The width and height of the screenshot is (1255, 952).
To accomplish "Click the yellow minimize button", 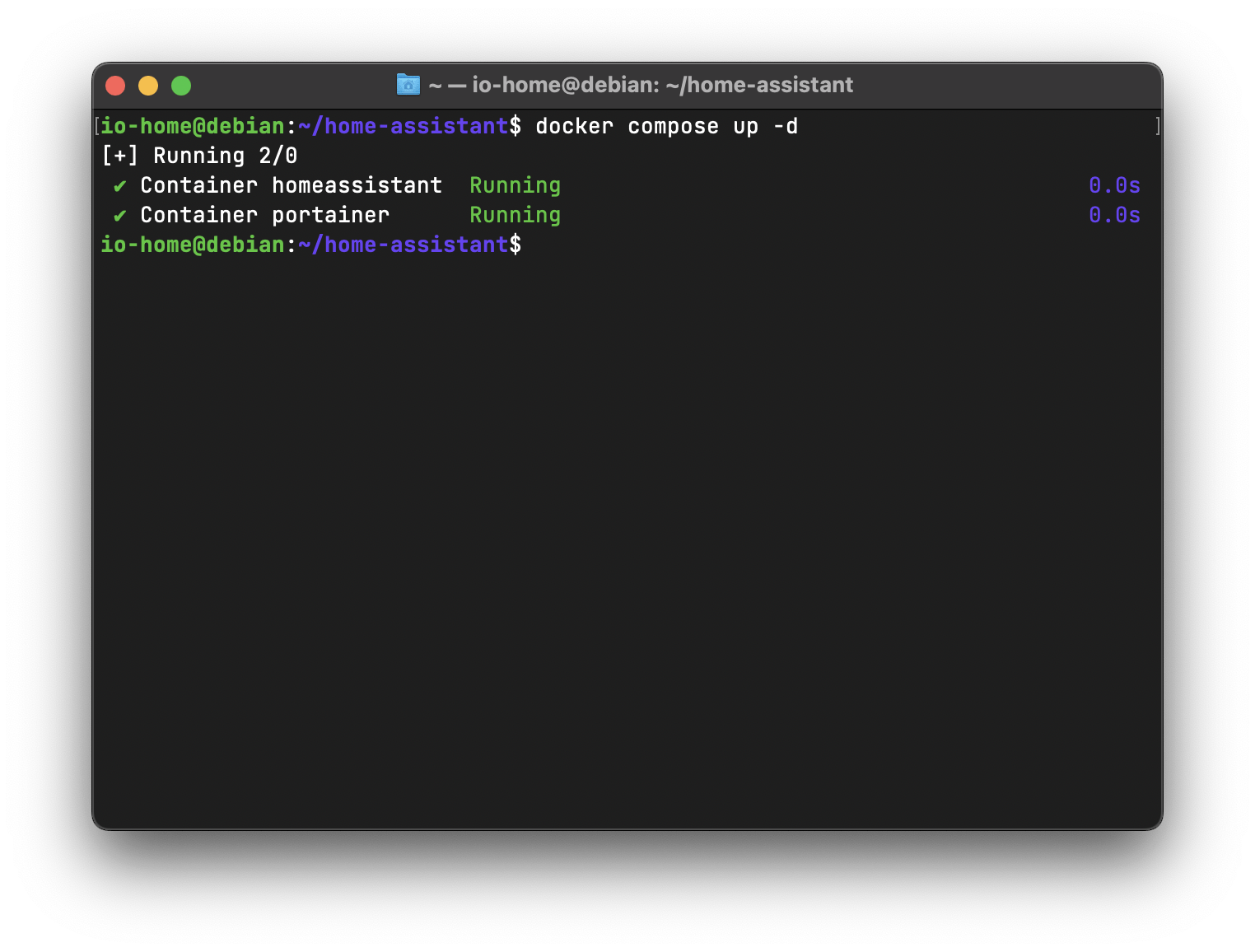I will tap(148, 85).
